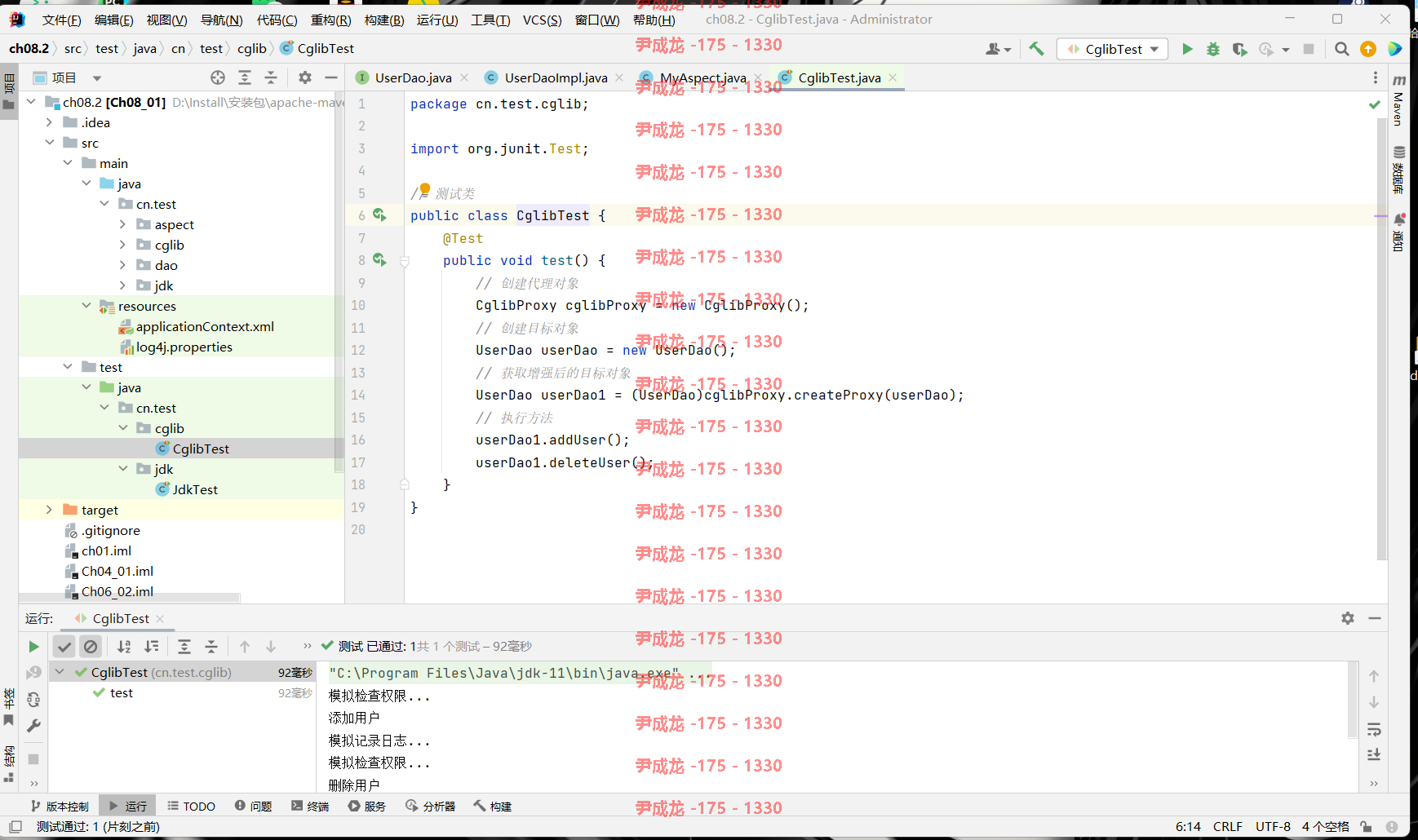This screenshot has width=1418, height=840.
Task: Open the 问题 problems tool window
Action: click(254, 806)
